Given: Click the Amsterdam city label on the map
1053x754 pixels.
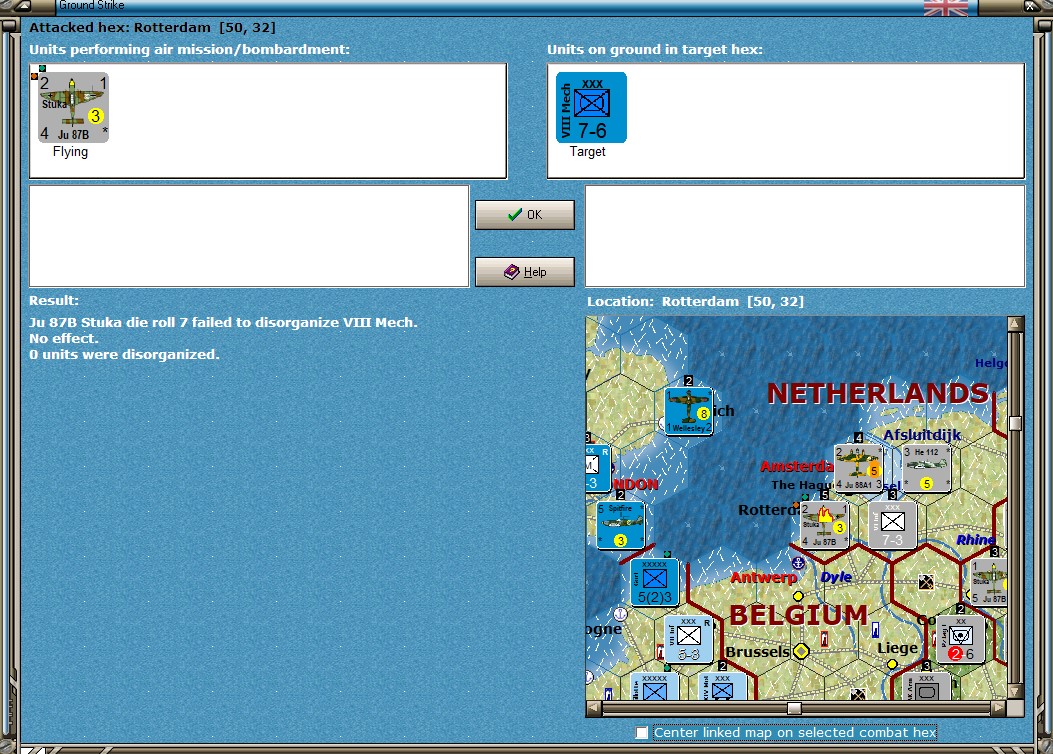Looking at the screenshot, I should (797, 466).
